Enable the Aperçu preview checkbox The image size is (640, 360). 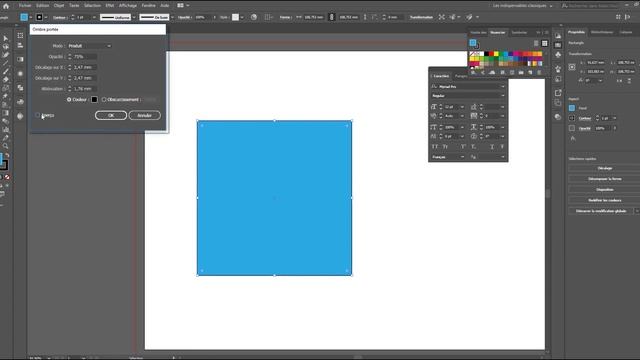(x=38, y=116)
